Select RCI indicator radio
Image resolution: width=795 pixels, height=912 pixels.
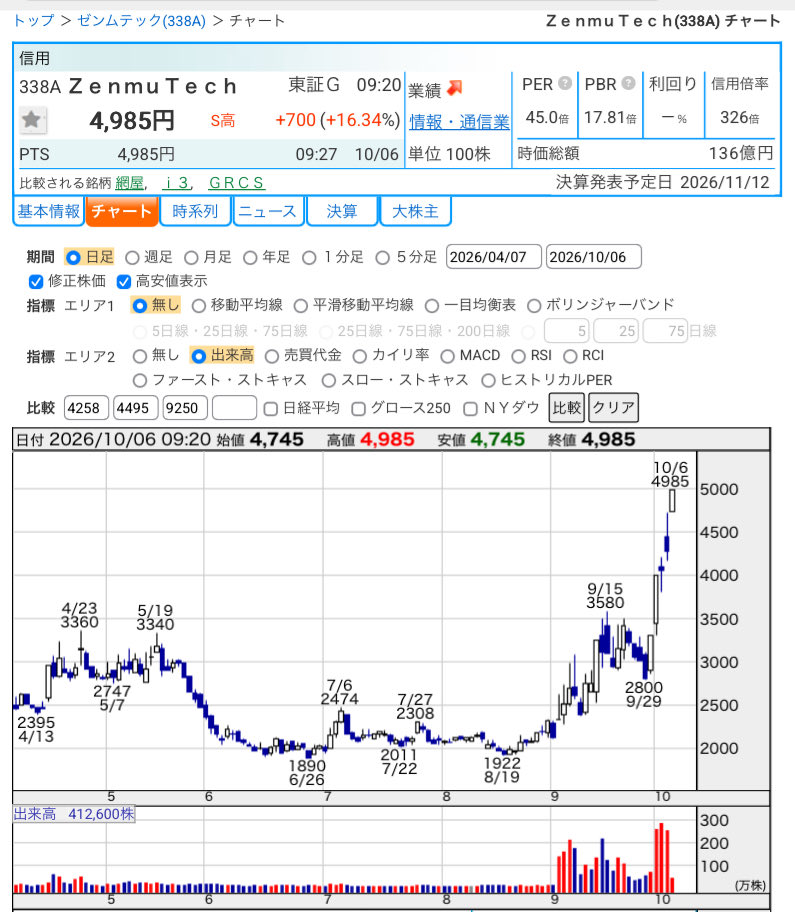click(570, 356)
